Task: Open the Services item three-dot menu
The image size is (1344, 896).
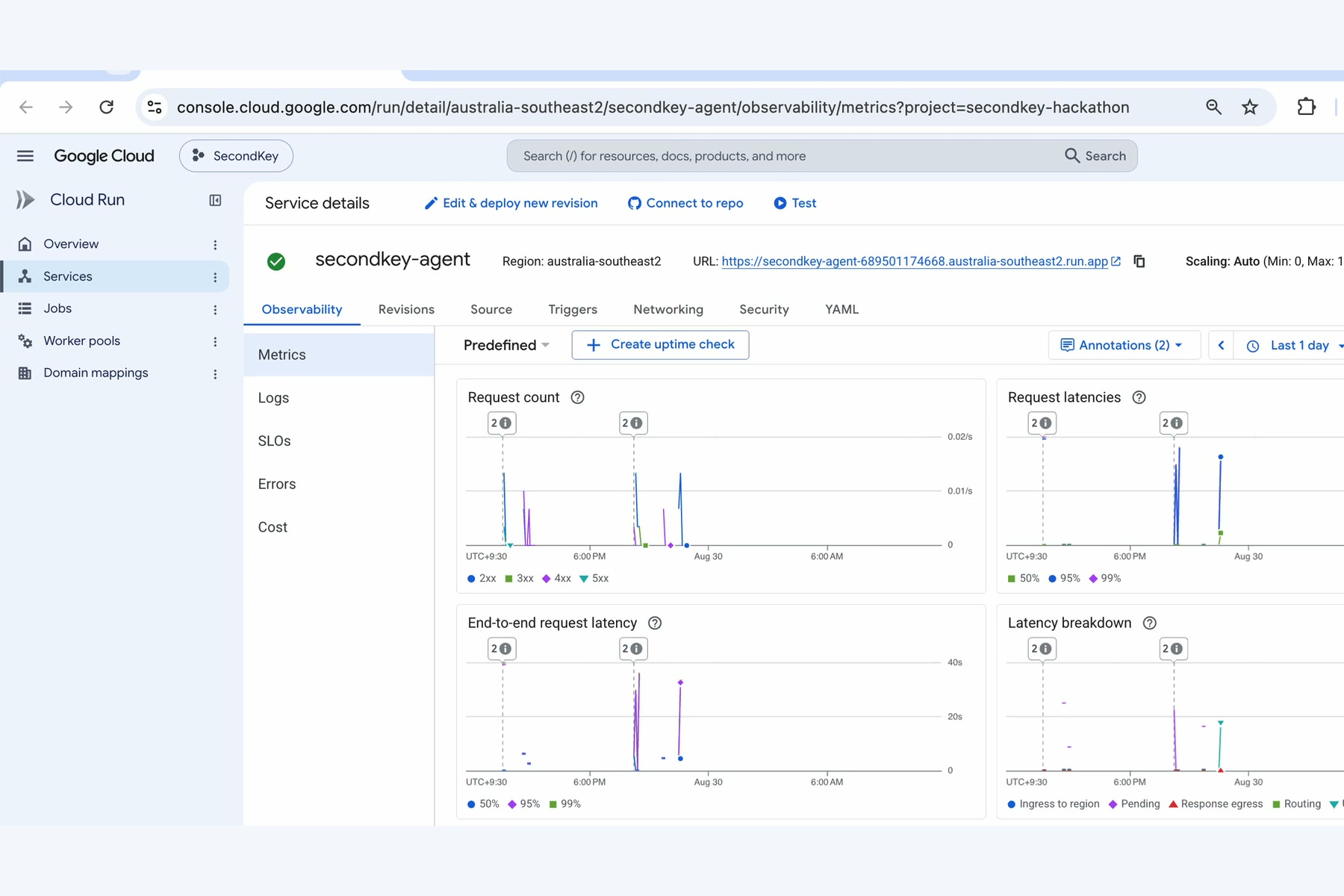Action: [215, 277]
